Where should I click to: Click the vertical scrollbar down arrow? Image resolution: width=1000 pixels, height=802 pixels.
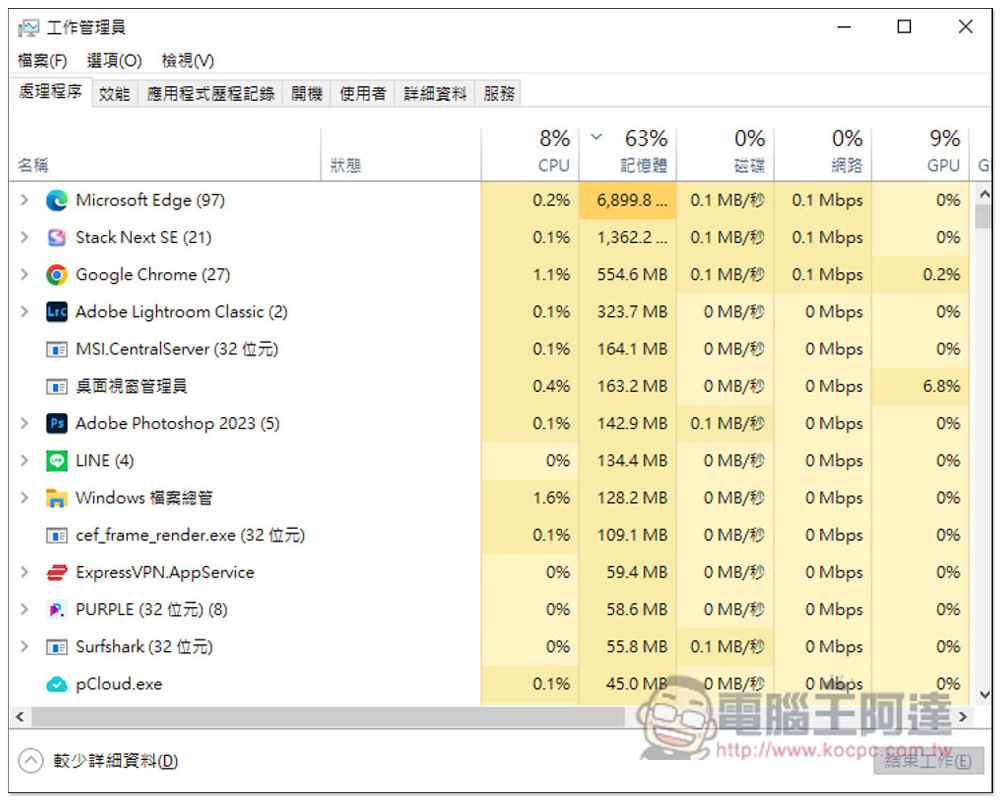tap(984, 695)
